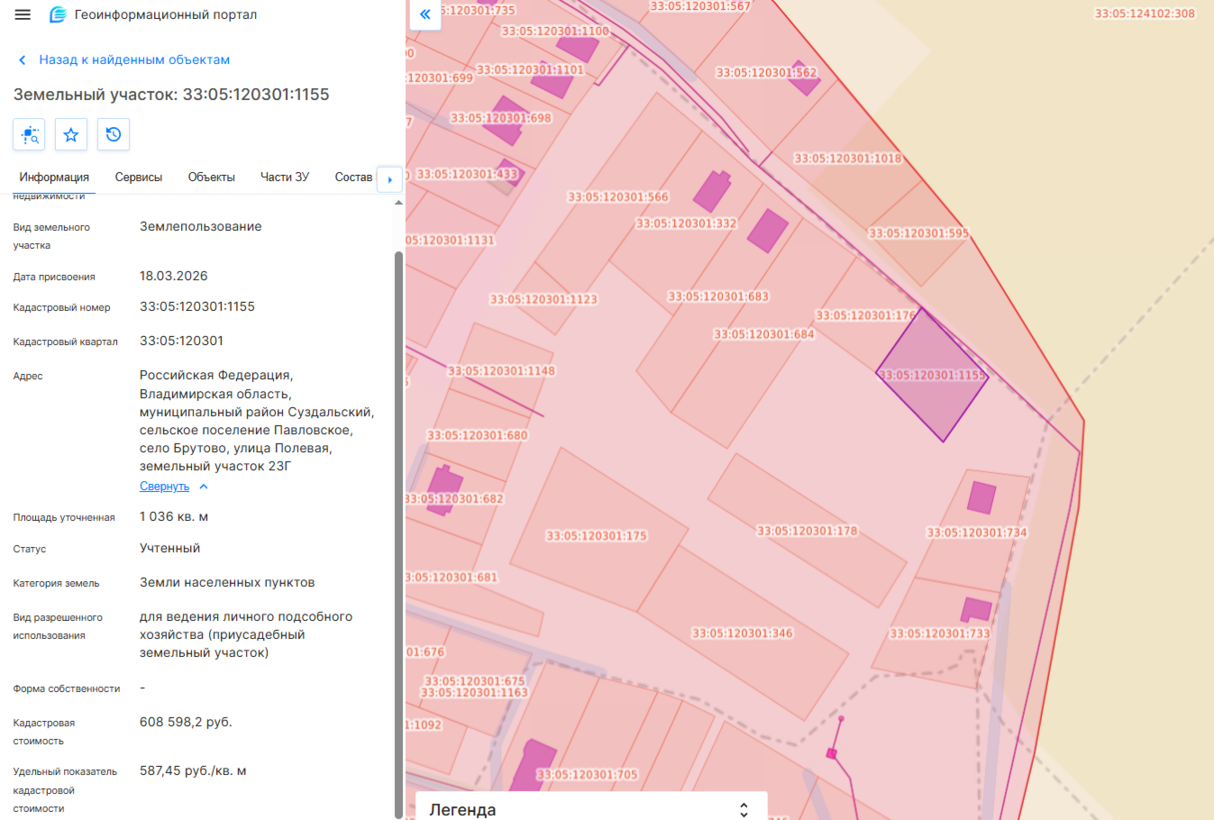Click map parcel label 33:05:120301:346

point(742,633)
